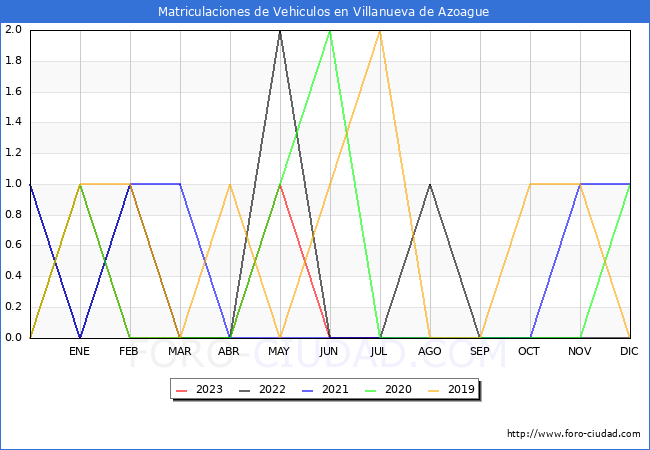Click the chart title 'Matriculaciones de Vehiculos en Villanueva de Azoague'
The width and height of the screenshot is (650, 450).
[323, 12]
